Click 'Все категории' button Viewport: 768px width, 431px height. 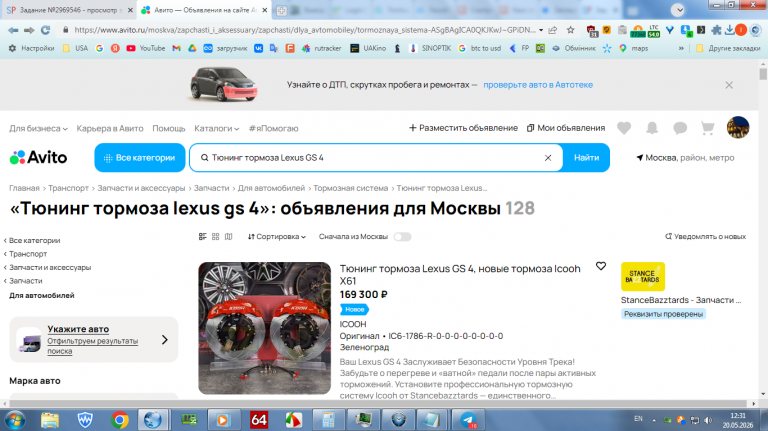point(140,158)
